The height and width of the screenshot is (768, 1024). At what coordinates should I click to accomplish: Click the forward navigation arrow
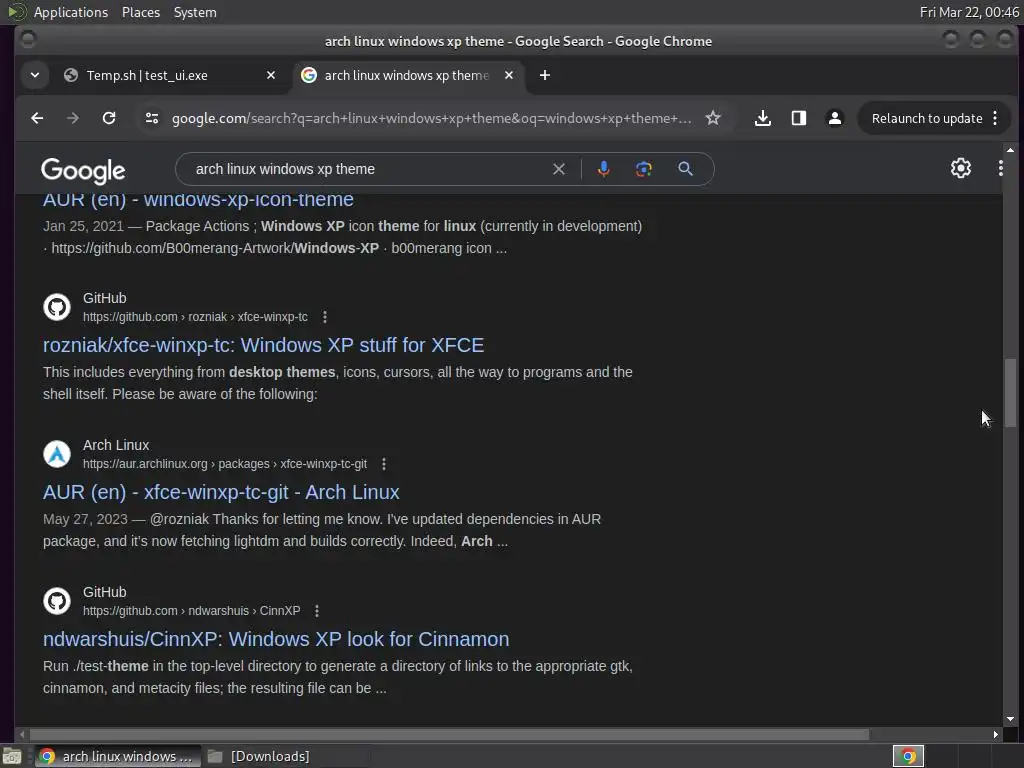click(x=73, y=118)
